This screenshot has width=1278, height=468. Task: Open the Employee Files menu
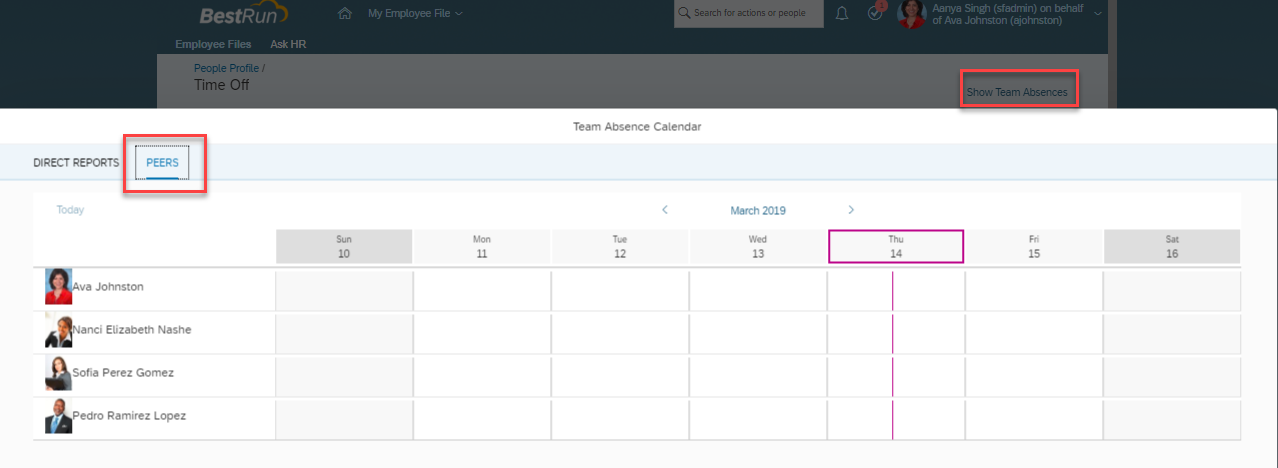[213, 44]
